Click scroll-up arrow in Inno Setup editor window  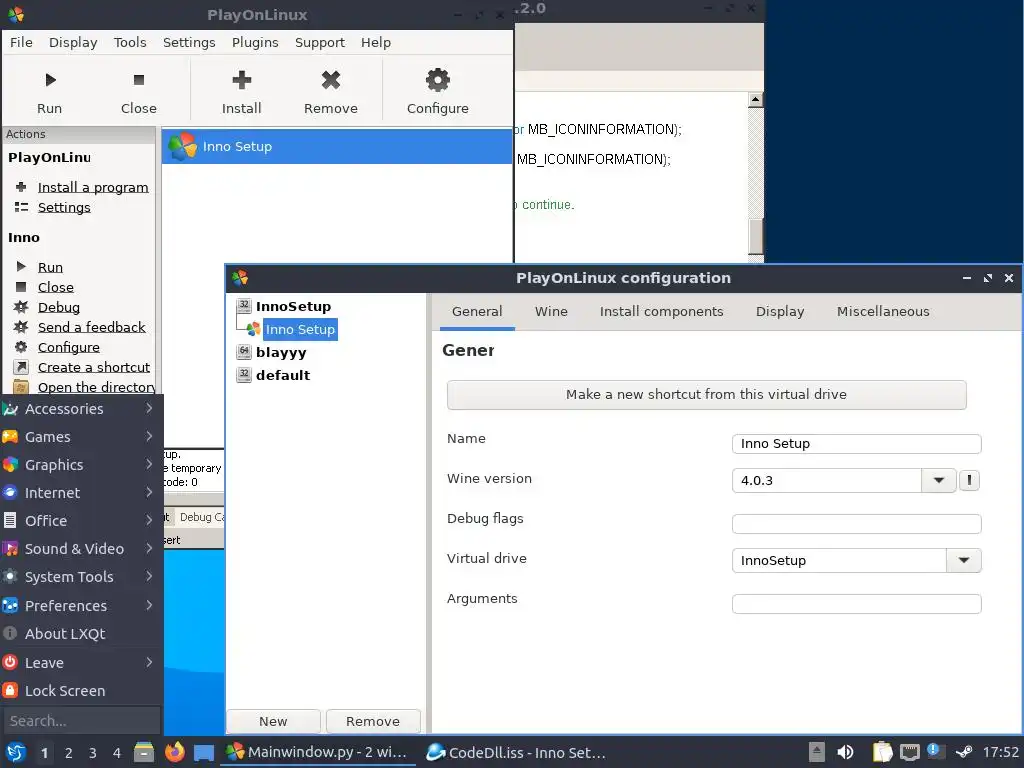click(756, 100)
